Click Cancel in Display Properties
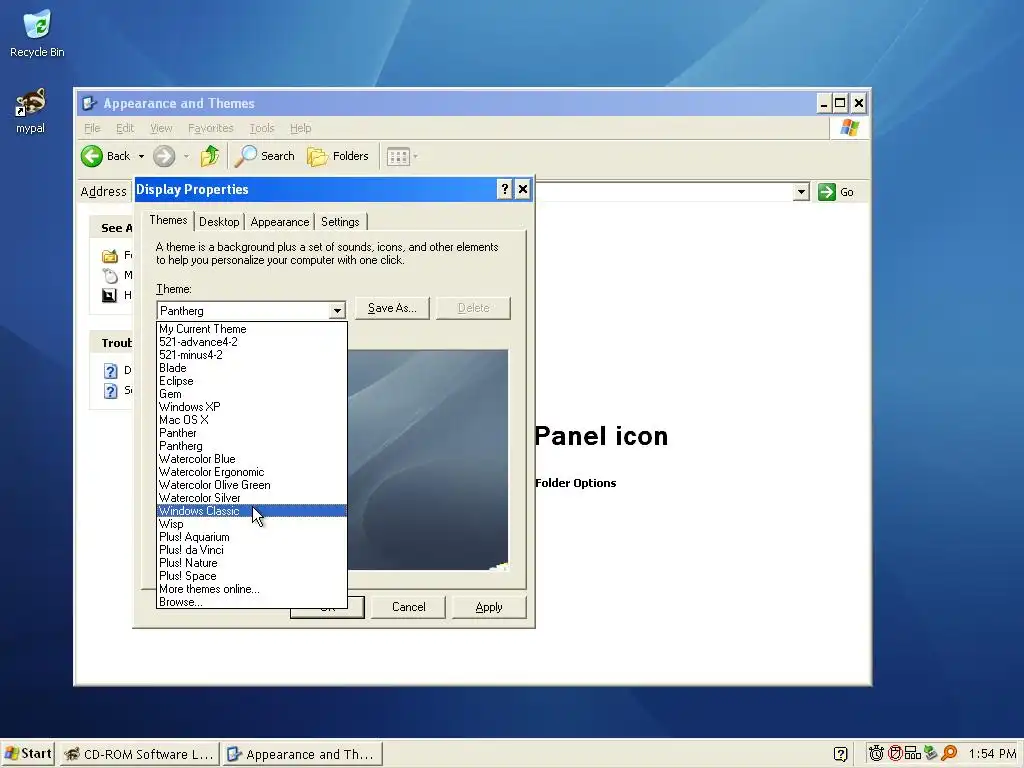Viewport: 1024px width, 768px height. (409, 607)
